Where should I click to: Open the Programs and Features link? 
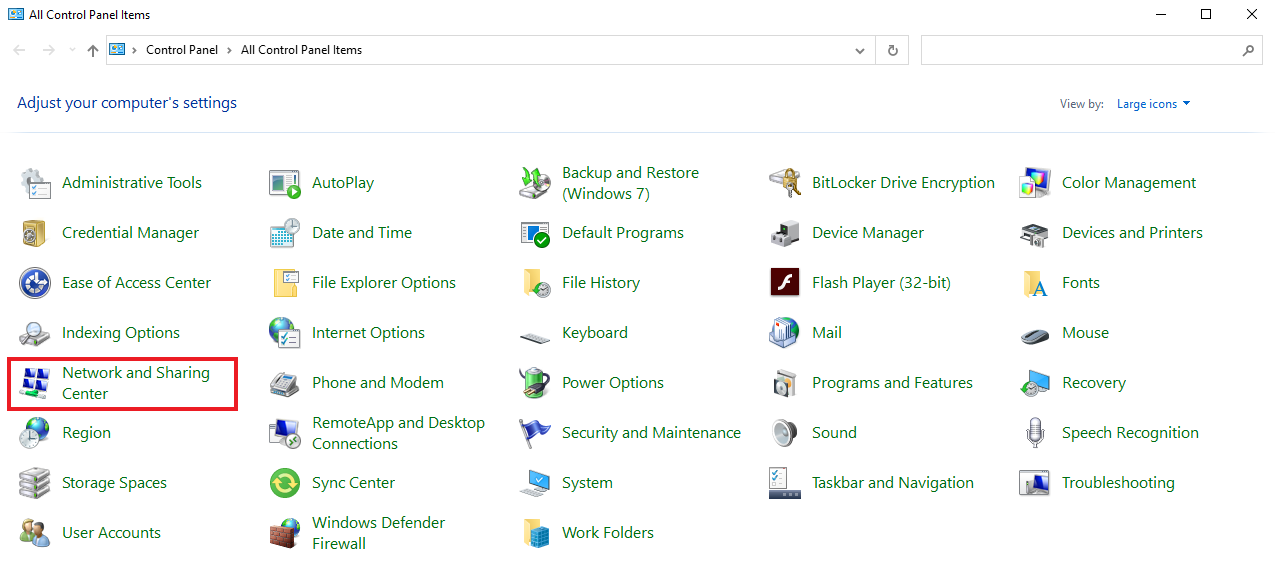point(892,383)
